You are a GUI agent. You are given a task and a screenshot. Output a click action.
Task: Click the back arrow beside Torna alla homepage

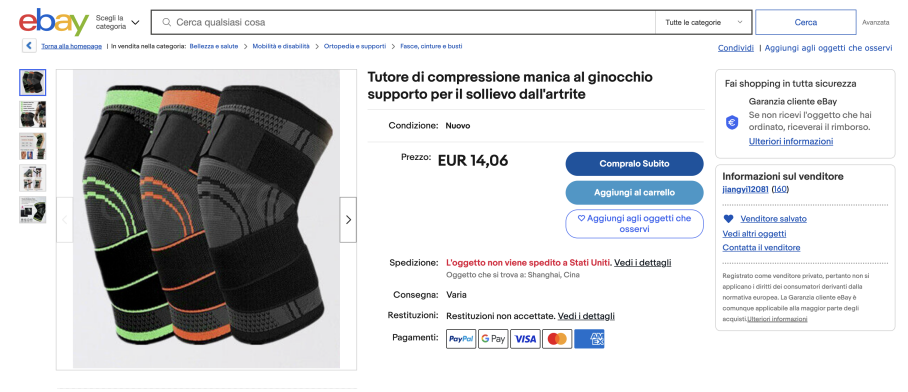(x=30, y=46)
